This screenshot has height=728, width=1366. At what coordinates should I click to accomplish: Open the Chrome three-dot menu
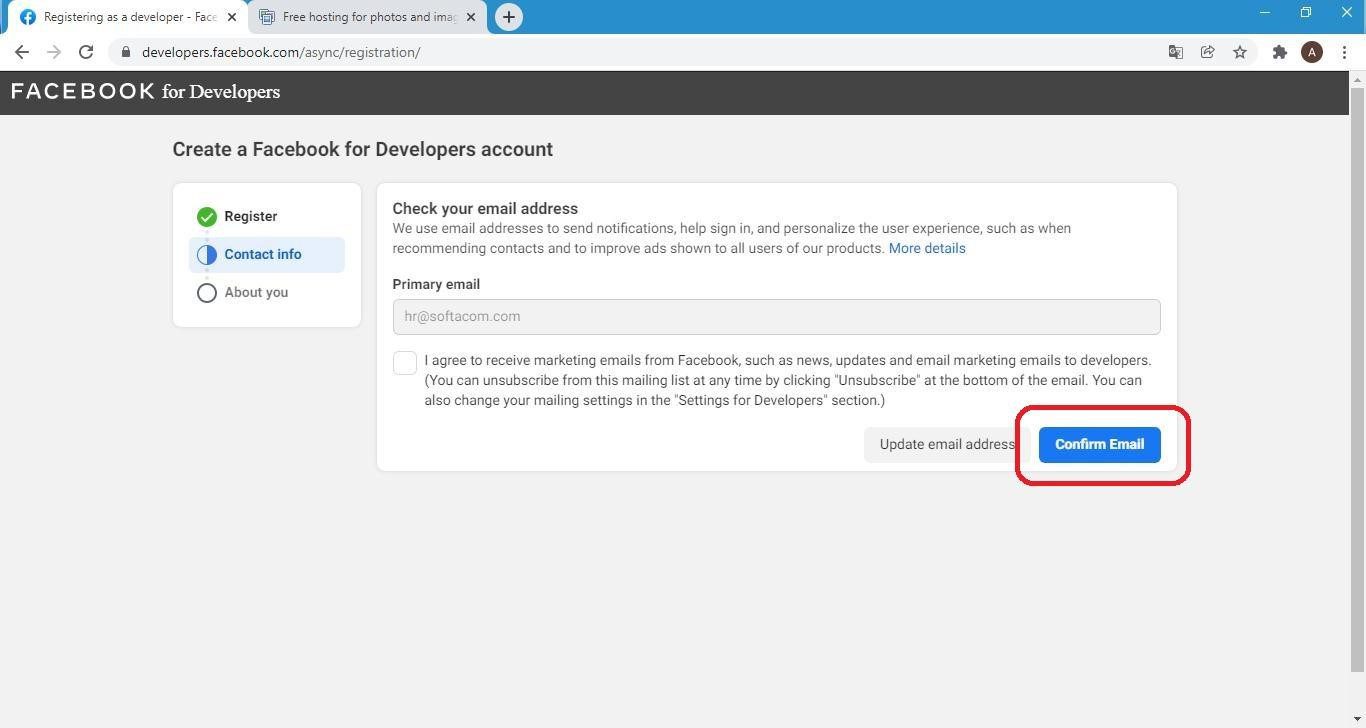[x=1344, y=52]
